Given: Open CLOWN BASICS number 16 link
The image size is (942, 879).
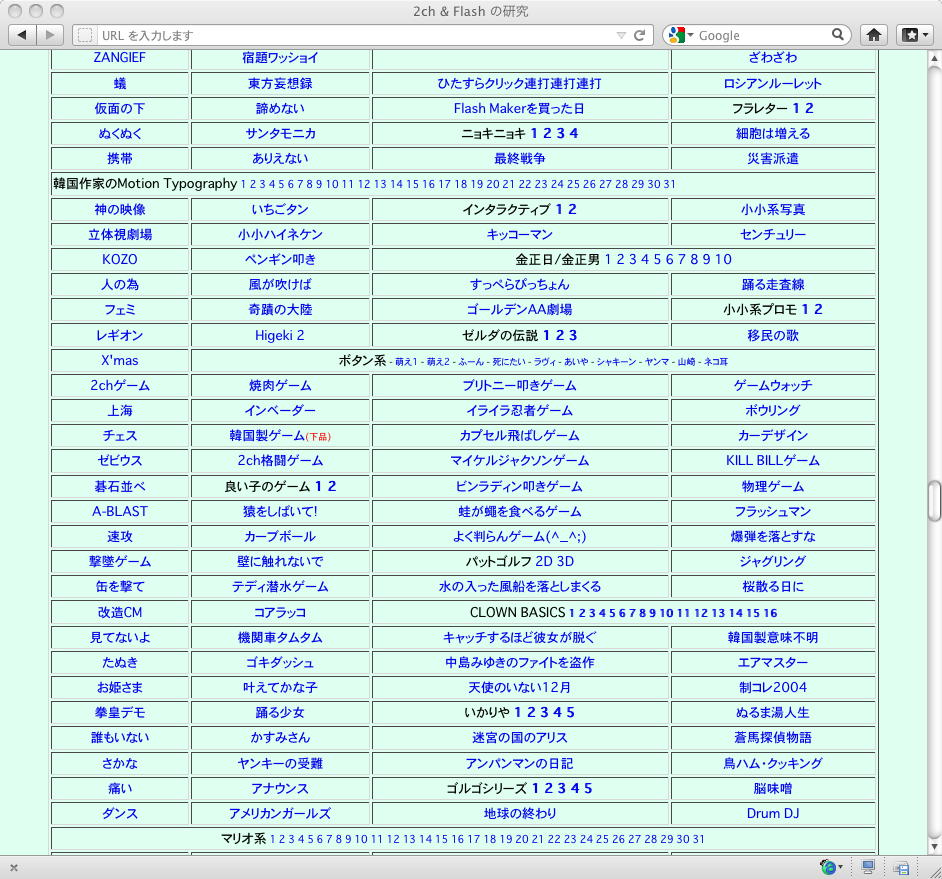Looking at the screenshot, I should pos(770,613).
